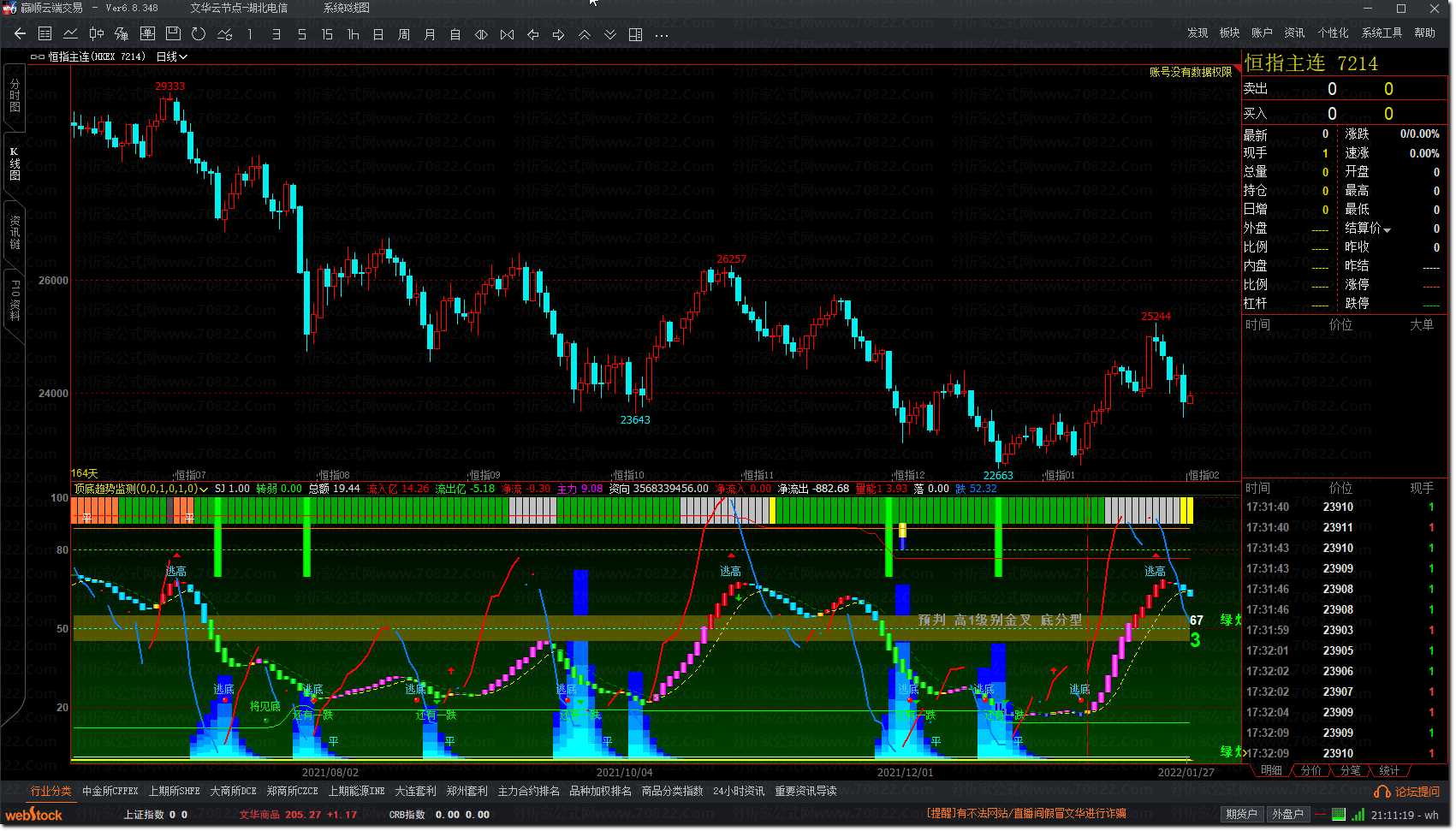Click the green grid status icon

click(x=1339, y=814)
